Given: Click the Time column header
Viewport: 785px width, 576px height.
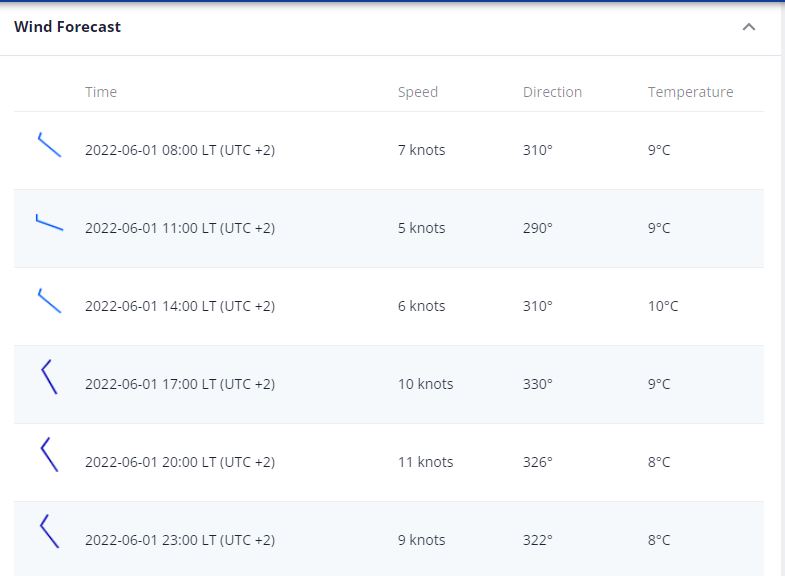Looking at the screenshot, I should click(x=101, y=92).
